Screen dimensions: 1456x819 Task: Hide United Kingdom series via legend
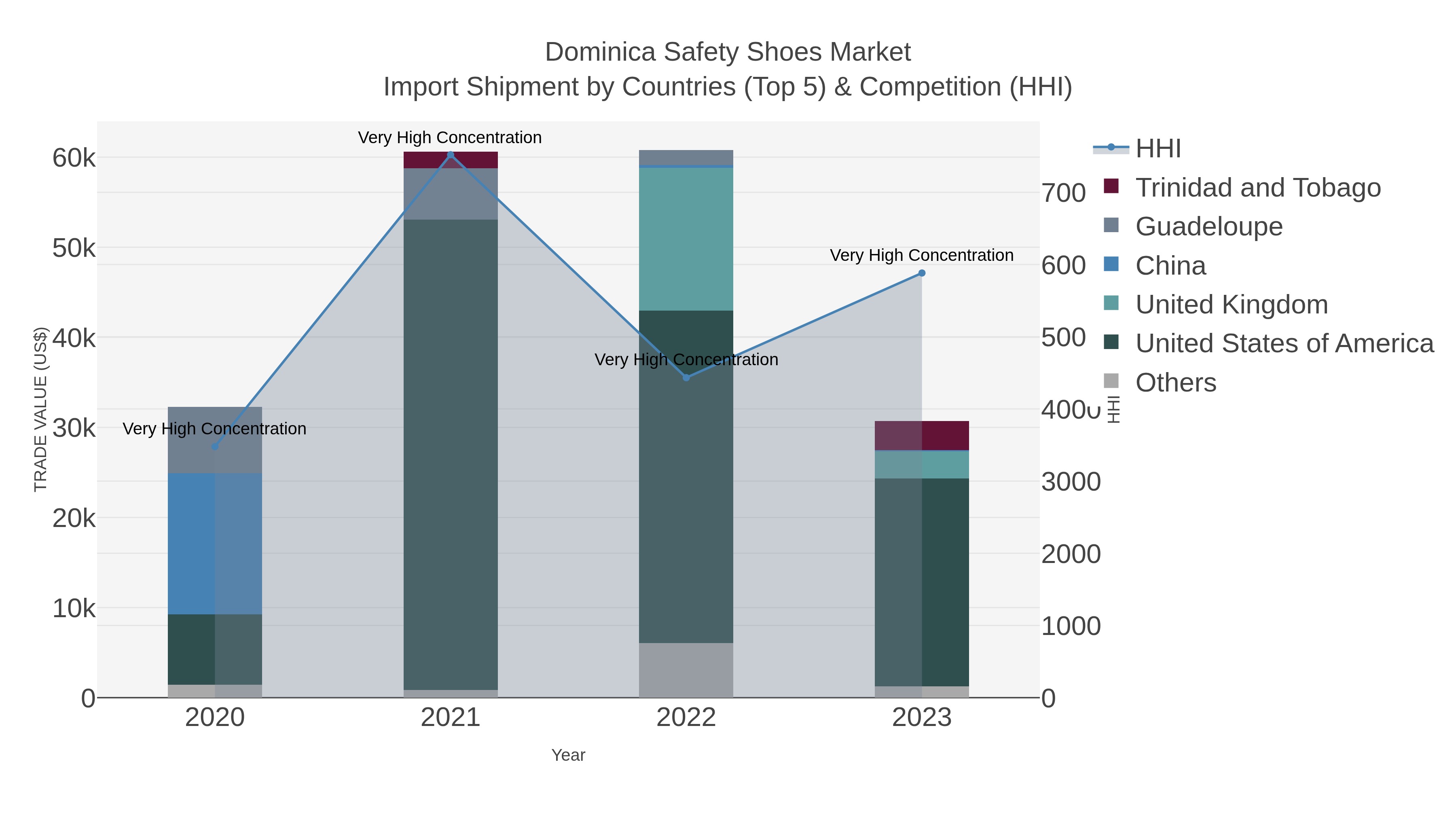pyautogui.click(x=1215, y=304)
